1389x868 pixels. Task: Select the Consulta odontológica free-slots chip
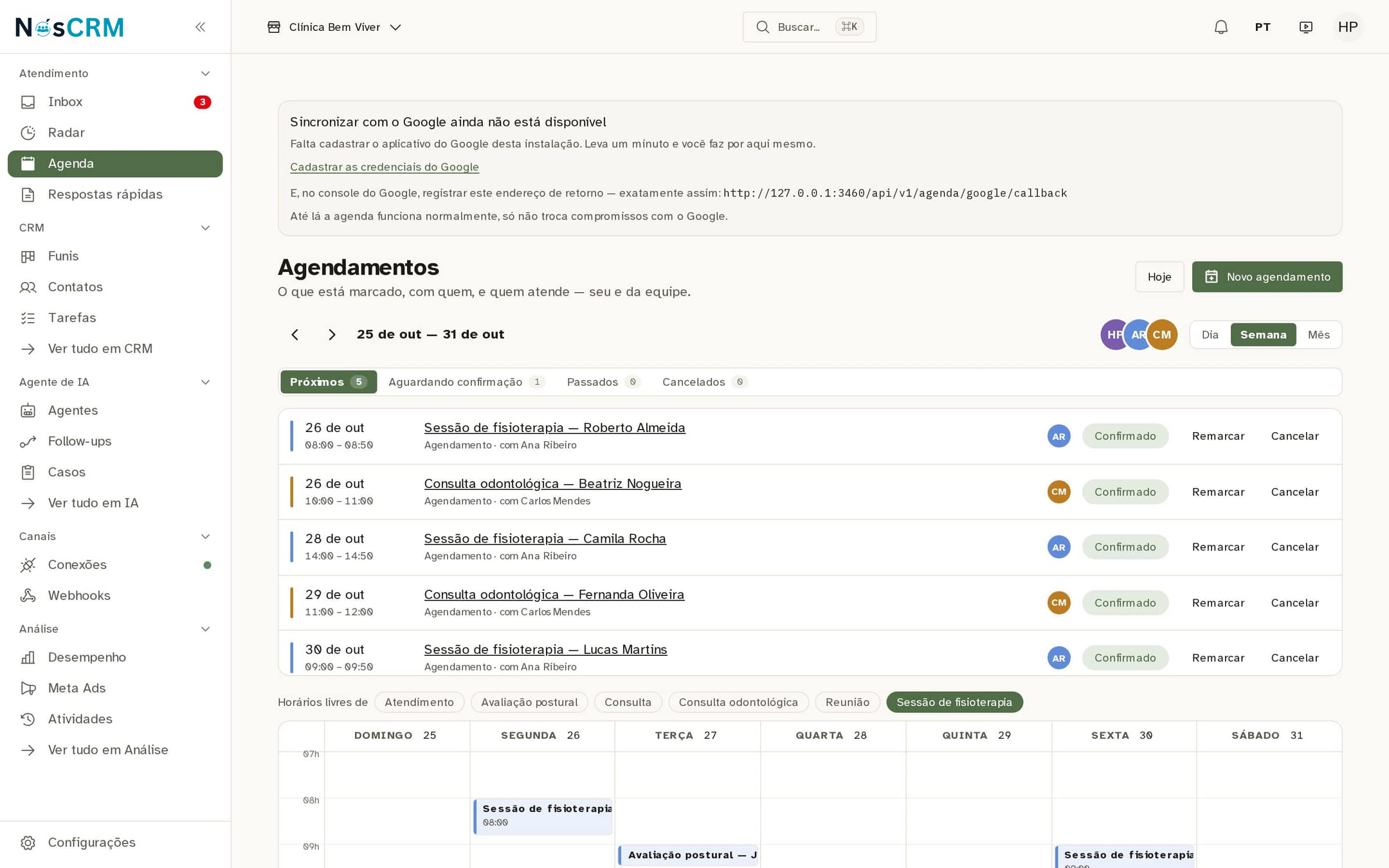(738, 702)
